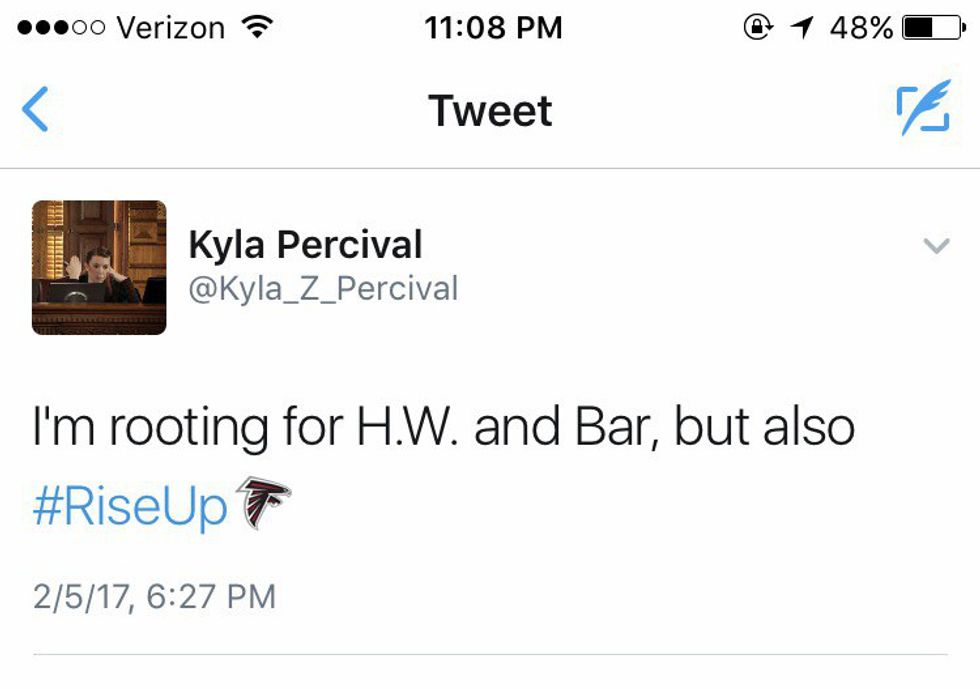
Task: Go back using the blue chevron
Action: (35, 110)
